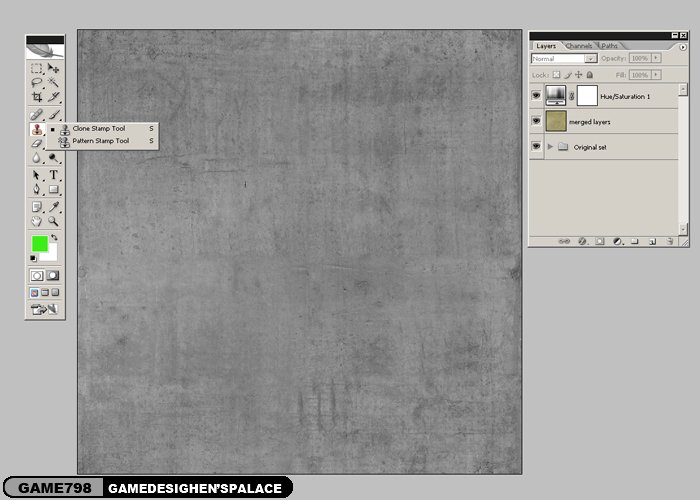This screenshot has height=500, width=700.
Task: Create a new layer
Action: (652, 241)
